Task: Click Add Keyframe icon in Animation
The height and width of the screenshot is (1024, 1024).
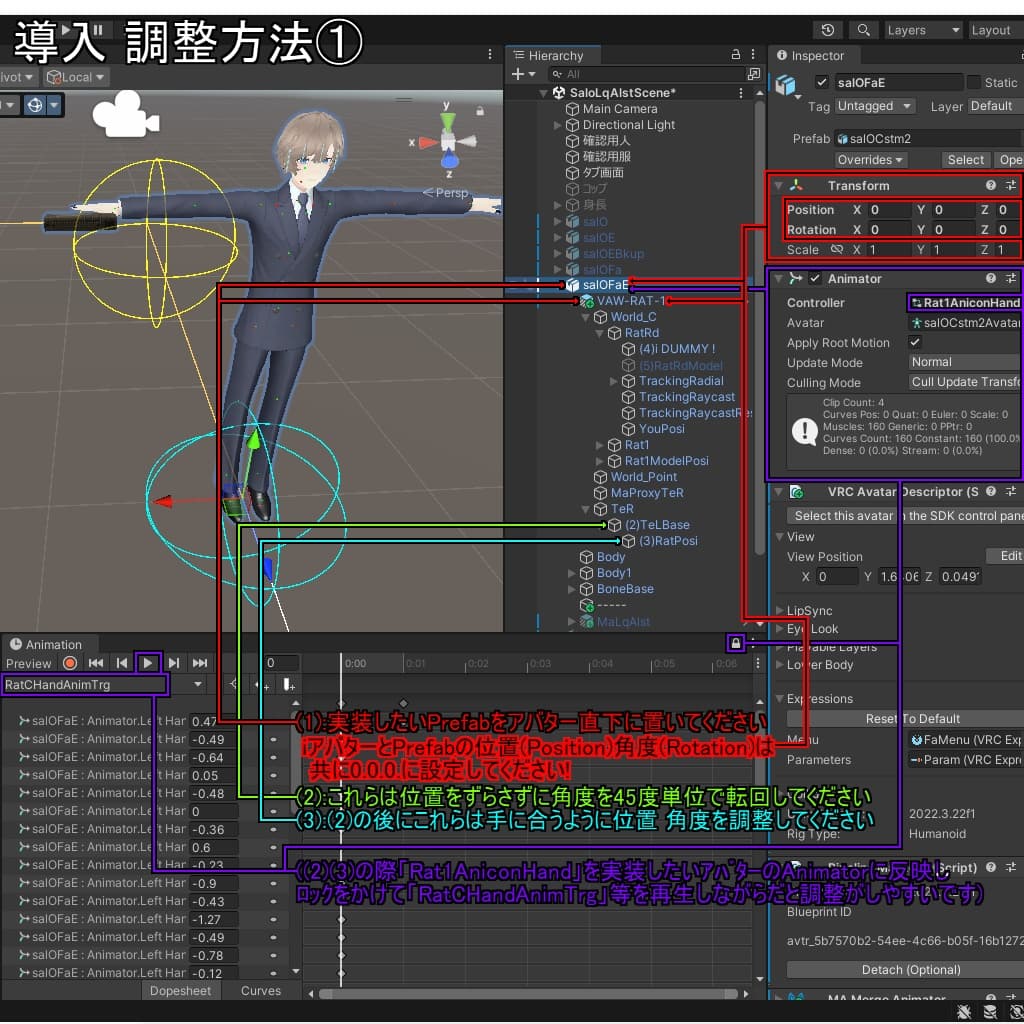Action: (x=261, y=684)
